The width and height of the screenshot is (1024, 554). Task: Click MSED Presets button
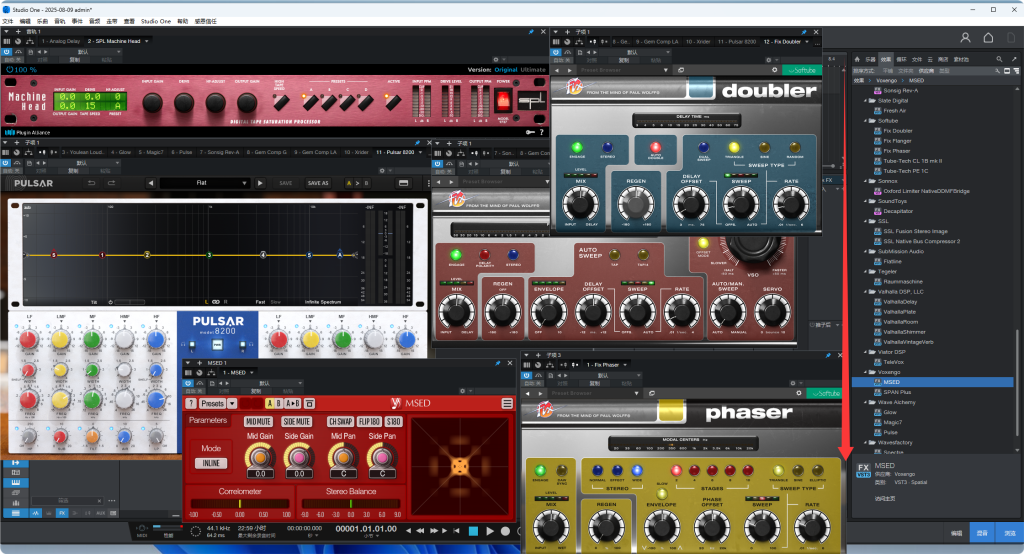click(x=212, y=404)
